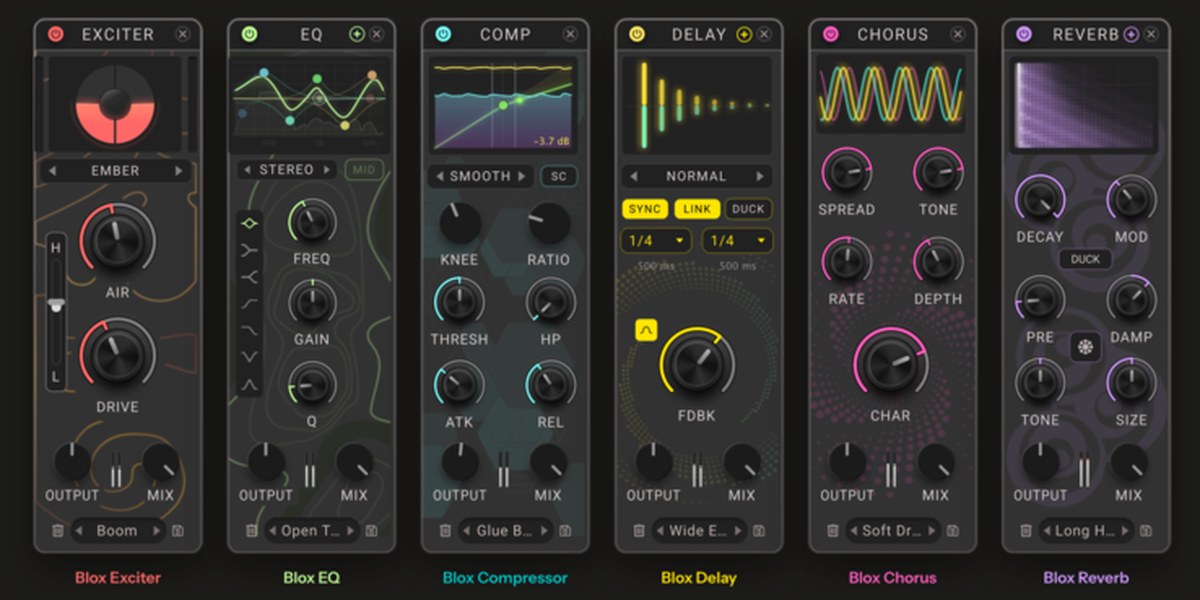Save the Exciter preset next to Boom

pyautogui.click(x=177, y=531)
